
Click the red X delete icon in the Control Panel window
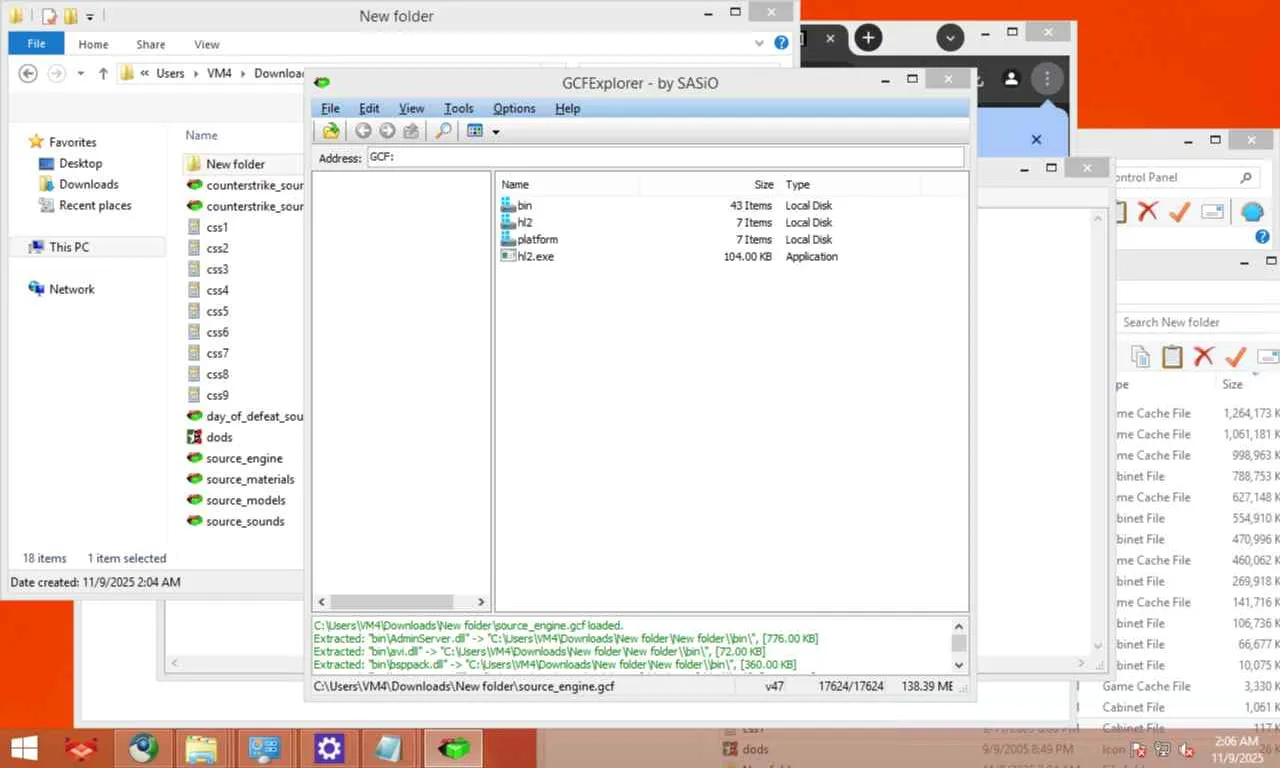1148,211
